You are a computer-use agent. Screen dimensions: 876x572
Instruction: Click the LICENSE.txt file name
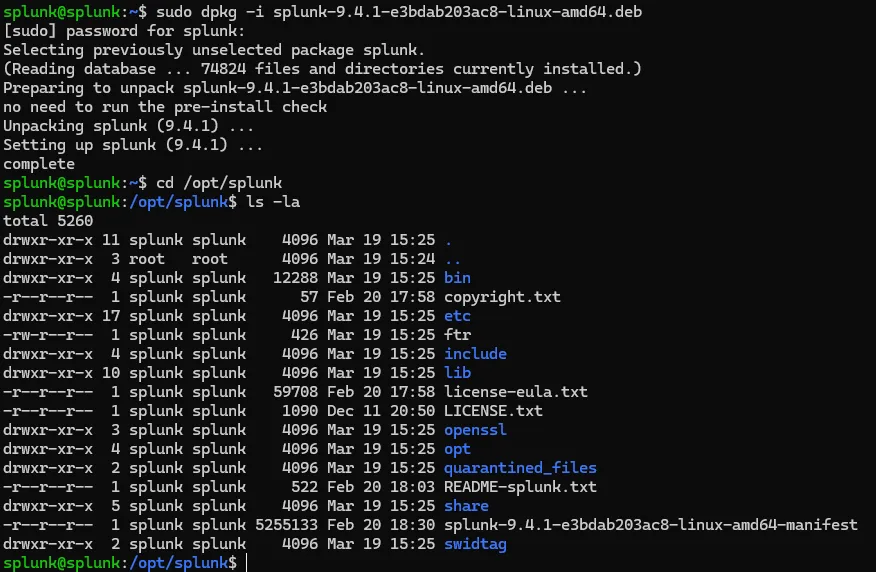pos(493,411)
